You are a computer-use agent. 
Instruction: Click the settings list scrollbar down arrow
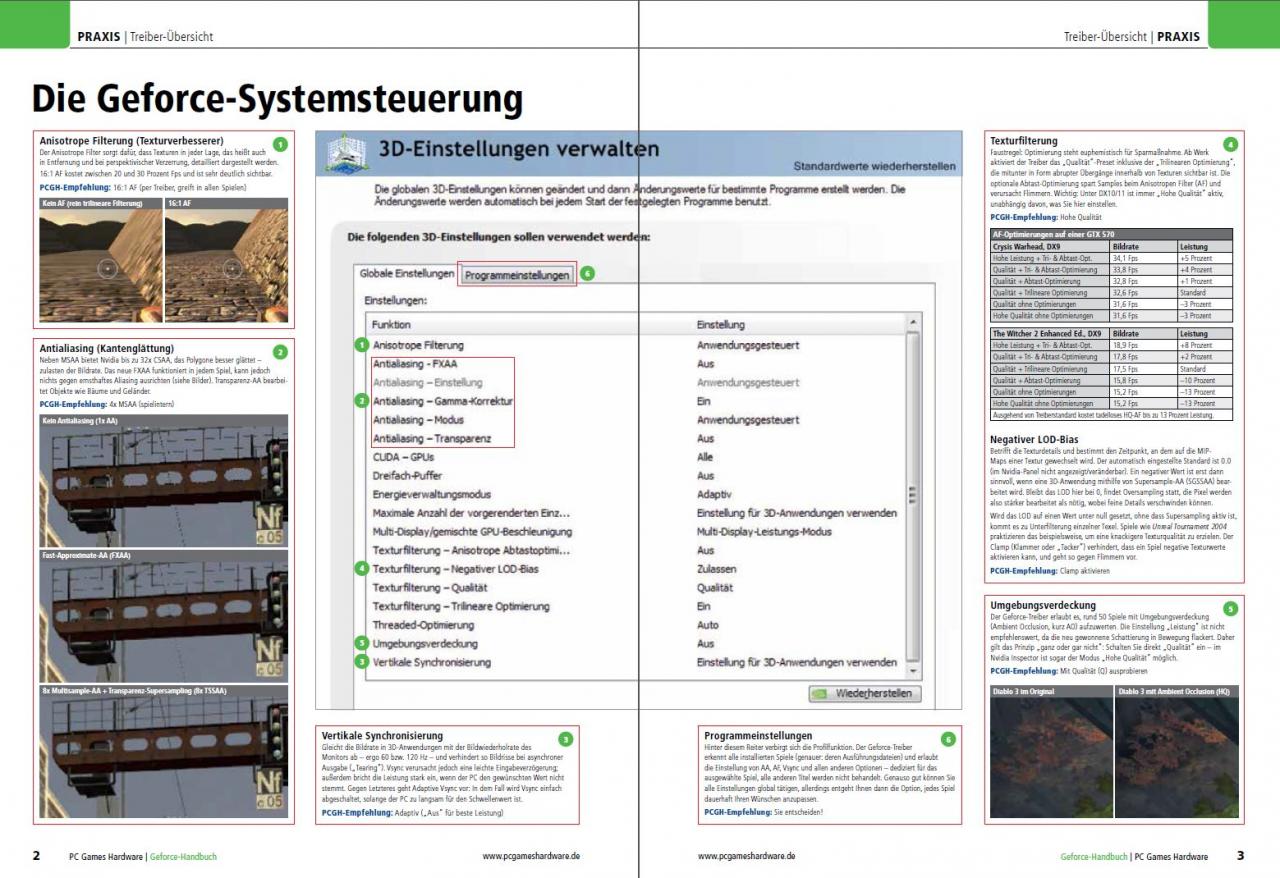pyautogui.click(x=911, y=672)
